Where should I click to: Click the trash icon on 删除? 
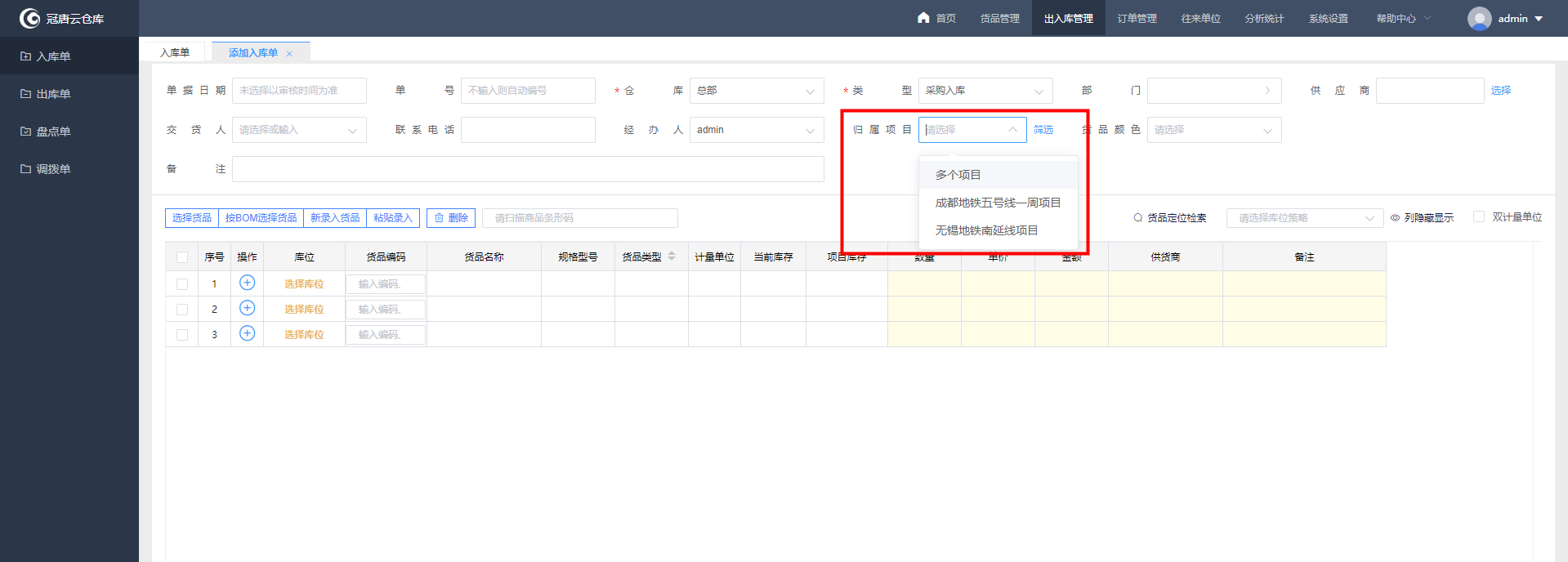tap(439, 218)
